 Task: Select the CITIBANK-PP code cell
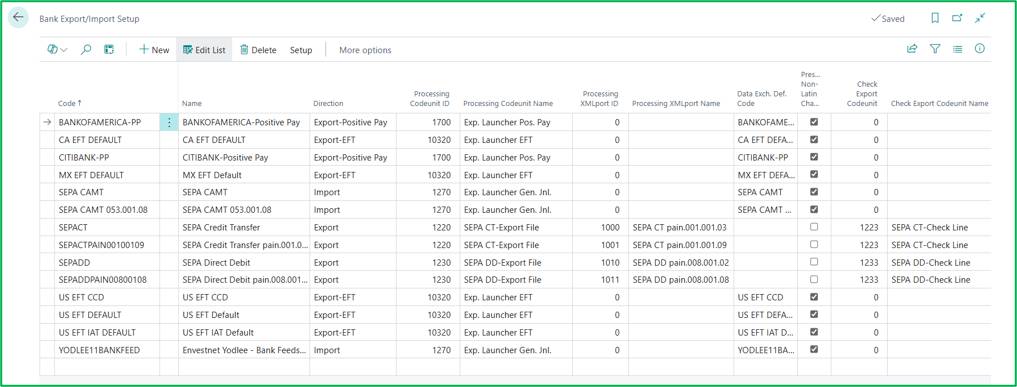pos(107,158)
